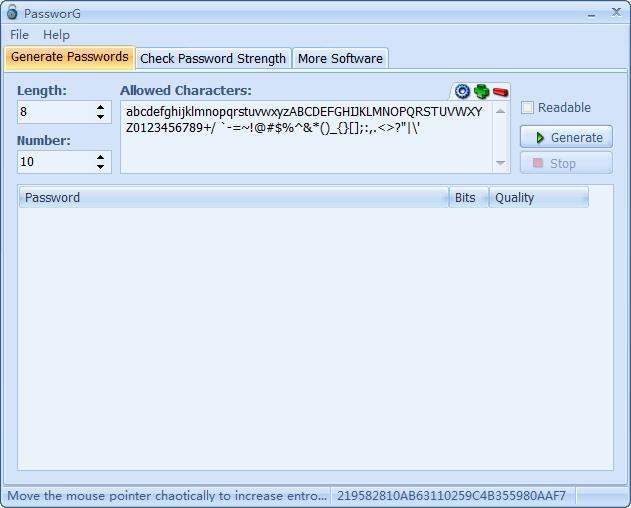Sort by the Password column header

click(x=233, y=197)
